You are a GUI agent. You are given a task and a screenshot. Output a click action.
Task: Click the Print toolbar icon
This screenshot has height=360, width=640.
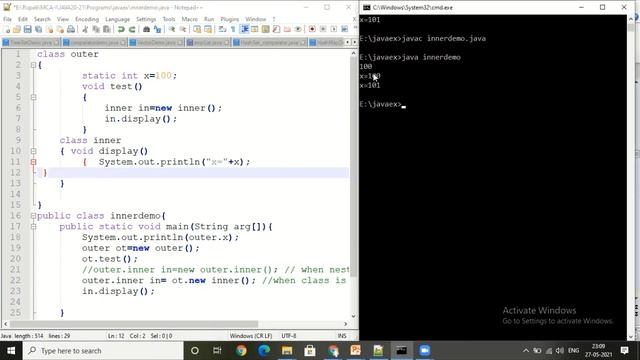tap(71, 29)
